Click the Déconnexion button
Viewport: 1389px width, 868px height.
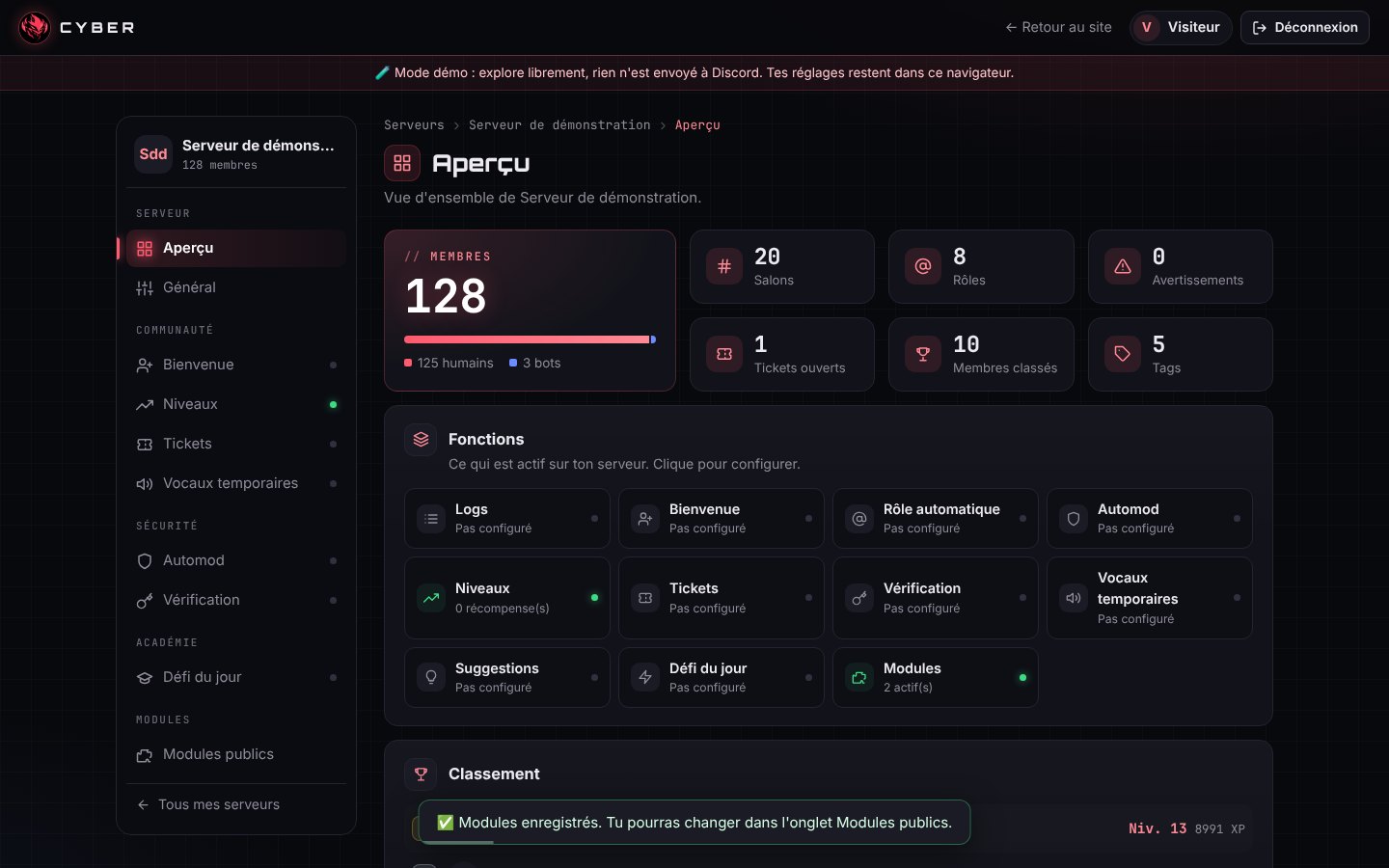coord(1305,27)
